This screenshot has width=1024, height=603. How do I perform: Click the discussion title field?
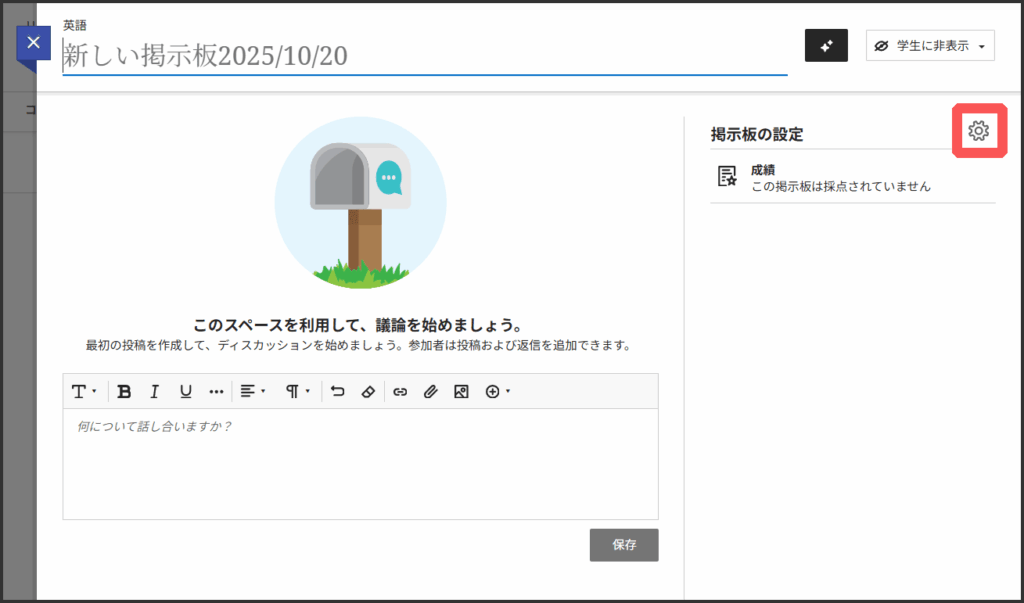point(424,56)
